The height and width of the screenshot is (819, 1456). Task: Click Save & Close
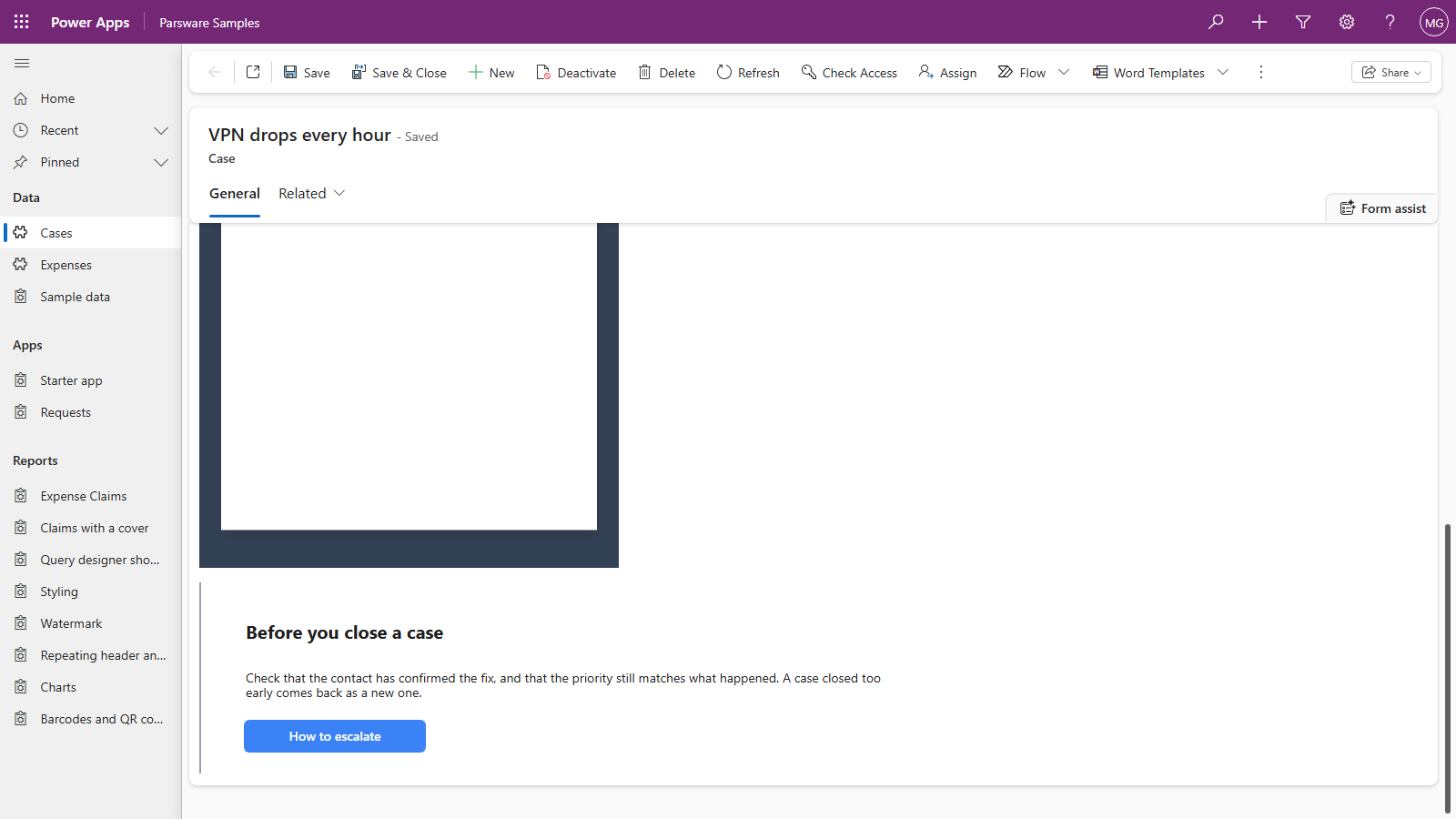pyautogui.click(x=399, y=72)
